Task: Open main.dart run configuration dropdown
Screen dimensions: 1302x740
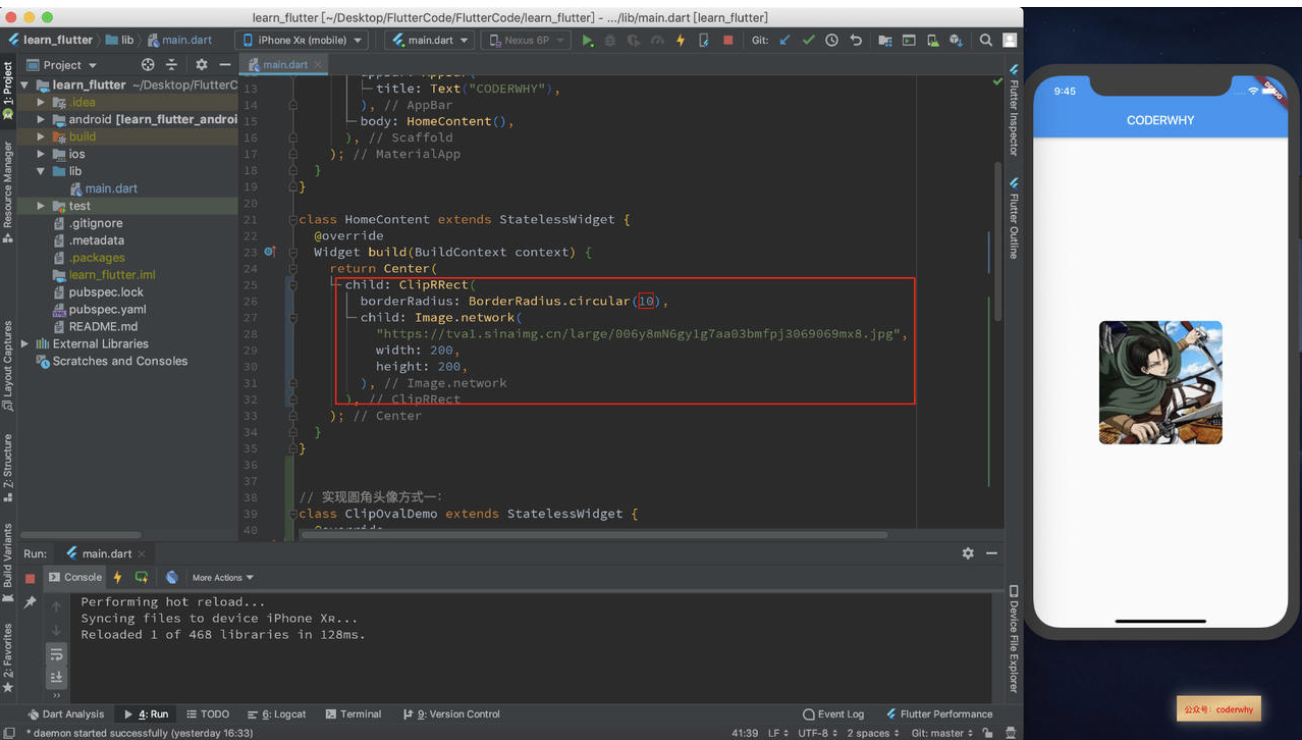Action: point(429,40)
